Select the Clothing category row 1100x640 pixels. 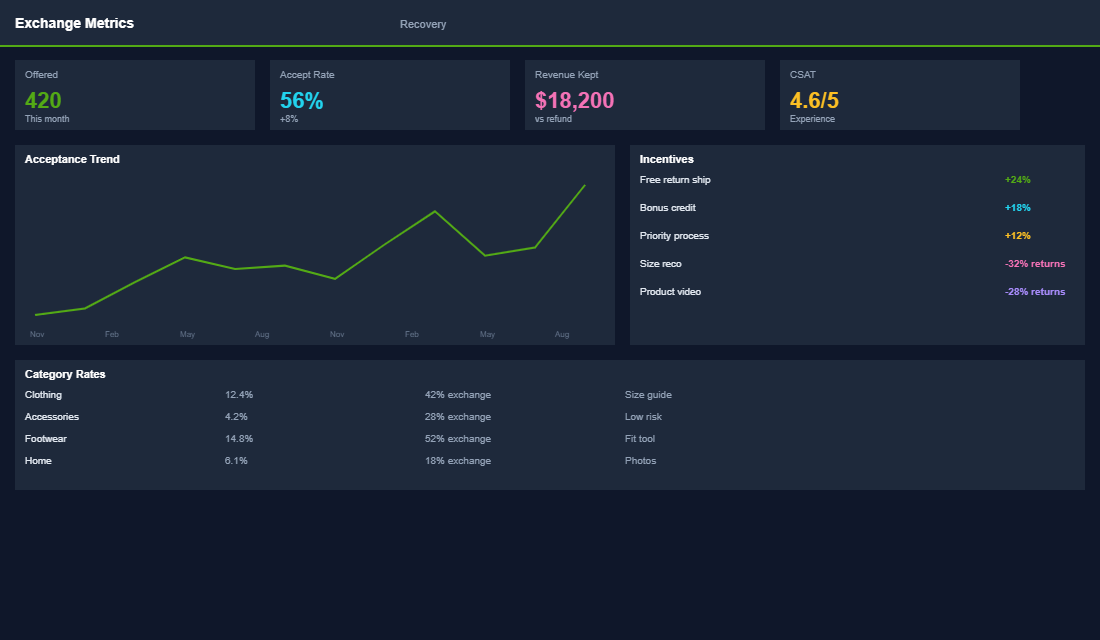(43, 394)
